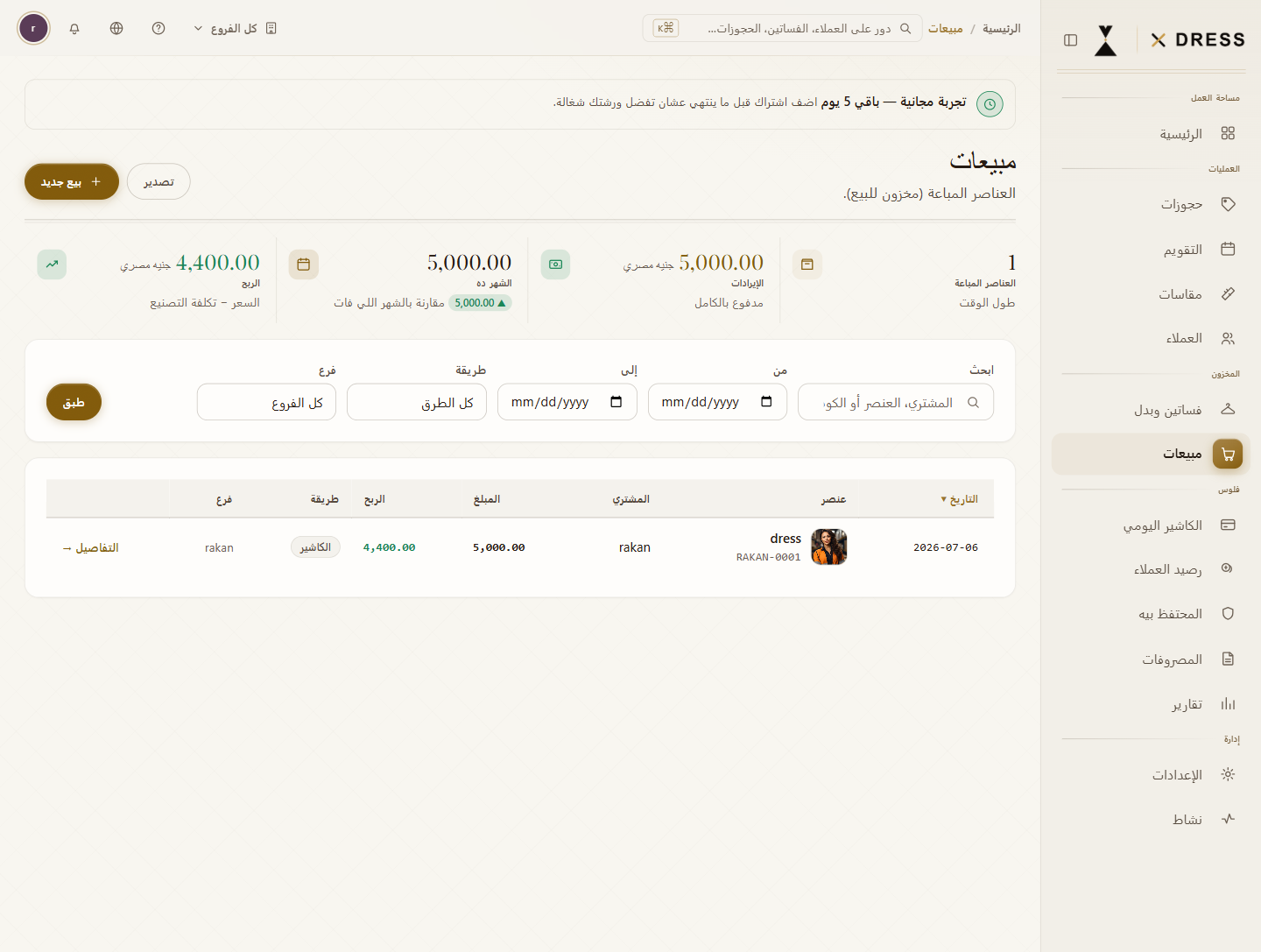Click the globe language icon
Screen dimensions: 1261x952
click(x=116, y=28)
